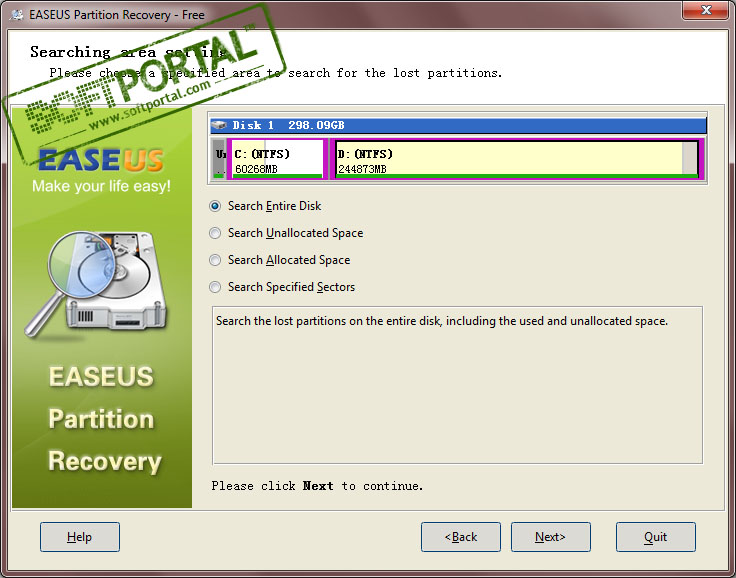Click the Help button
The image size is (736, 578).
[80, 537]
